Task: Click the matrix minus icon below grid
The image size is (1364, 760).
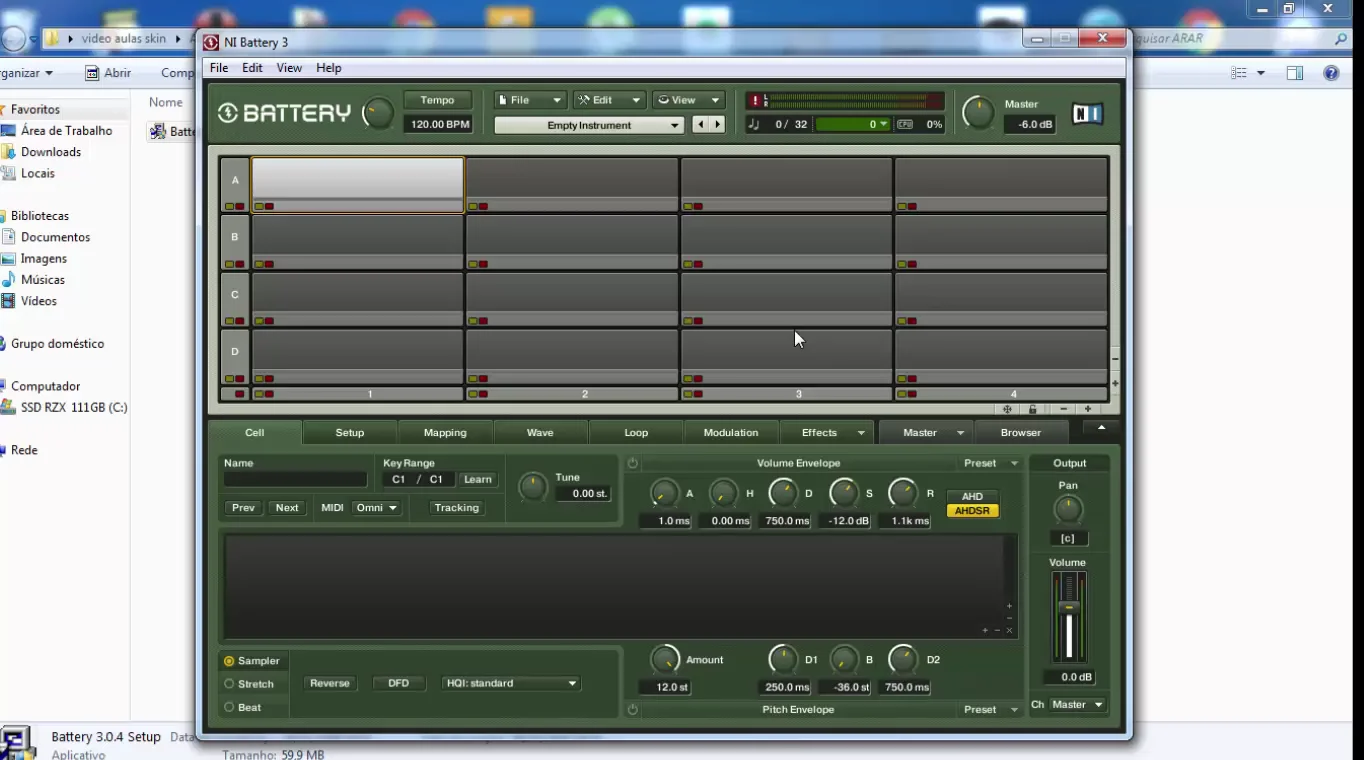Action: pyautogui.click(x=1063, y=409)
